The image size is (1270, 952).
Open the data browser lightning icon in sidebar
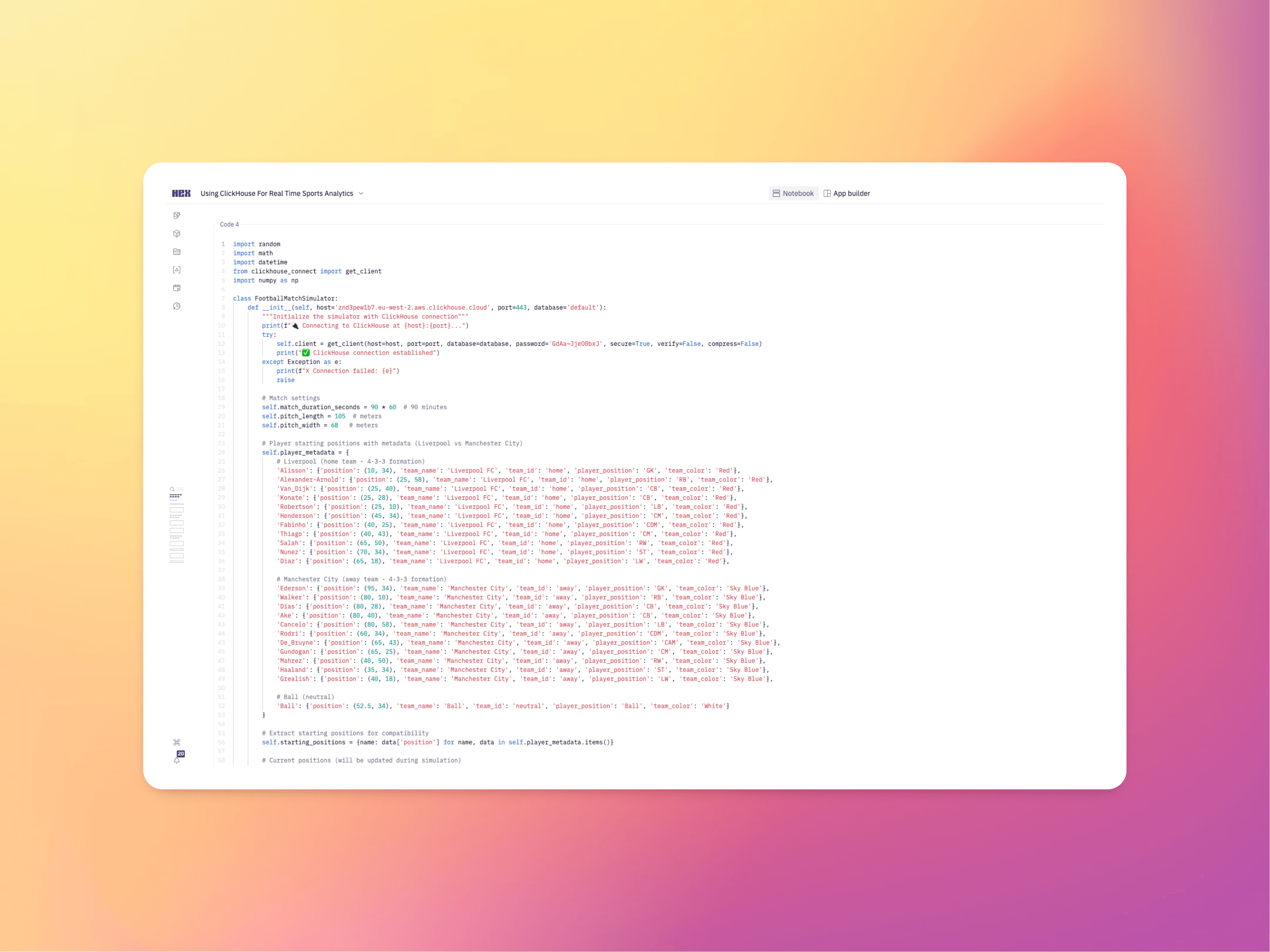click(x=177, y=216)
